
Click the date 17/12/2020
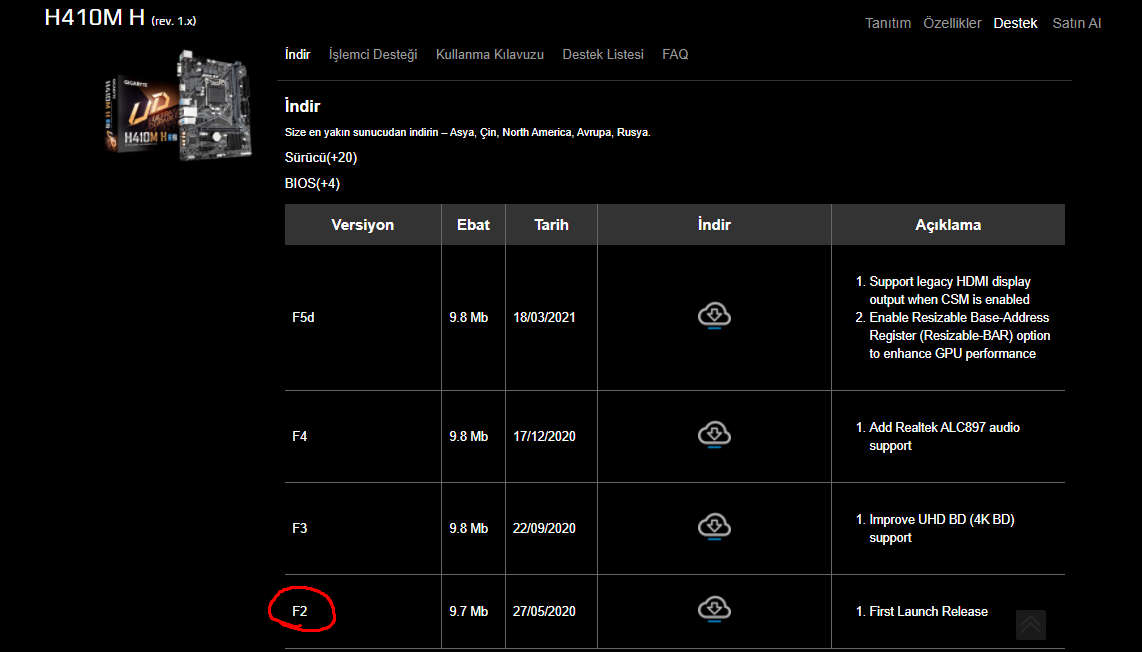[544, 436]
